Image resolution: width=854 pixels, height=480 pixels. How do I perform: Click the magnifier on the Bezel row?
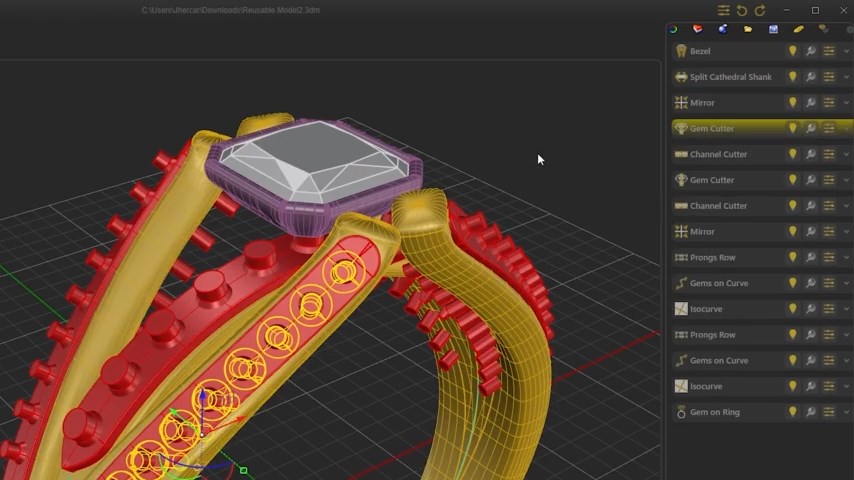tap(811, 51)
